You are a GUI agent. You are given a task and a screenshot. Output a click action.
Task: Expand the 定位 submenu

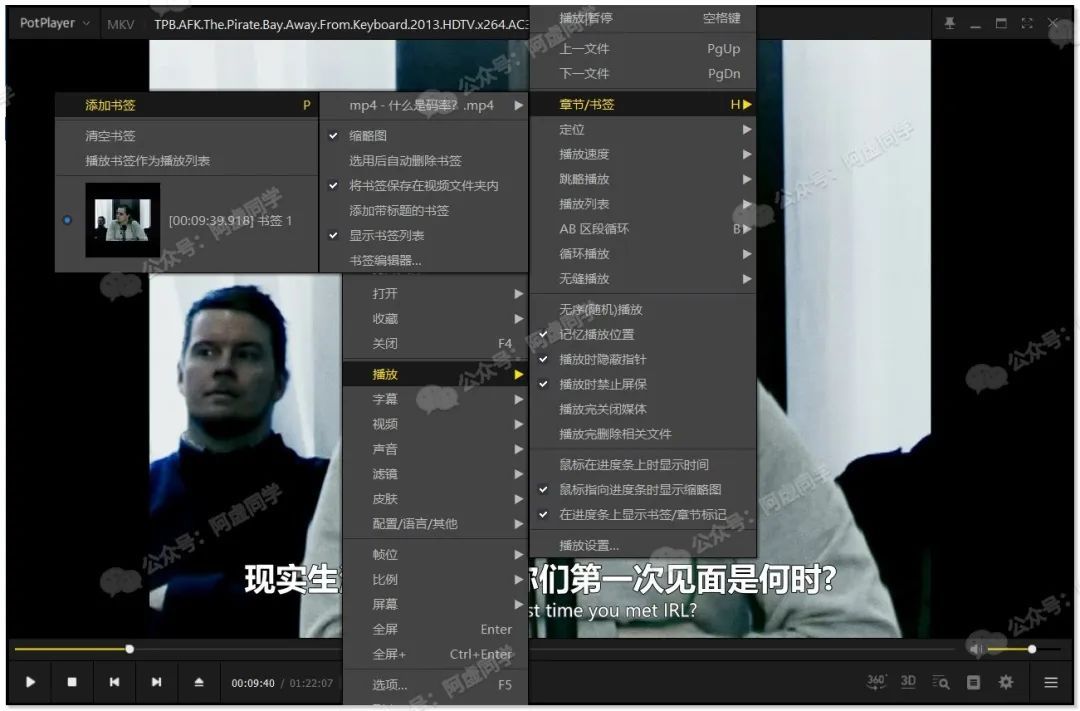[643, 130]
